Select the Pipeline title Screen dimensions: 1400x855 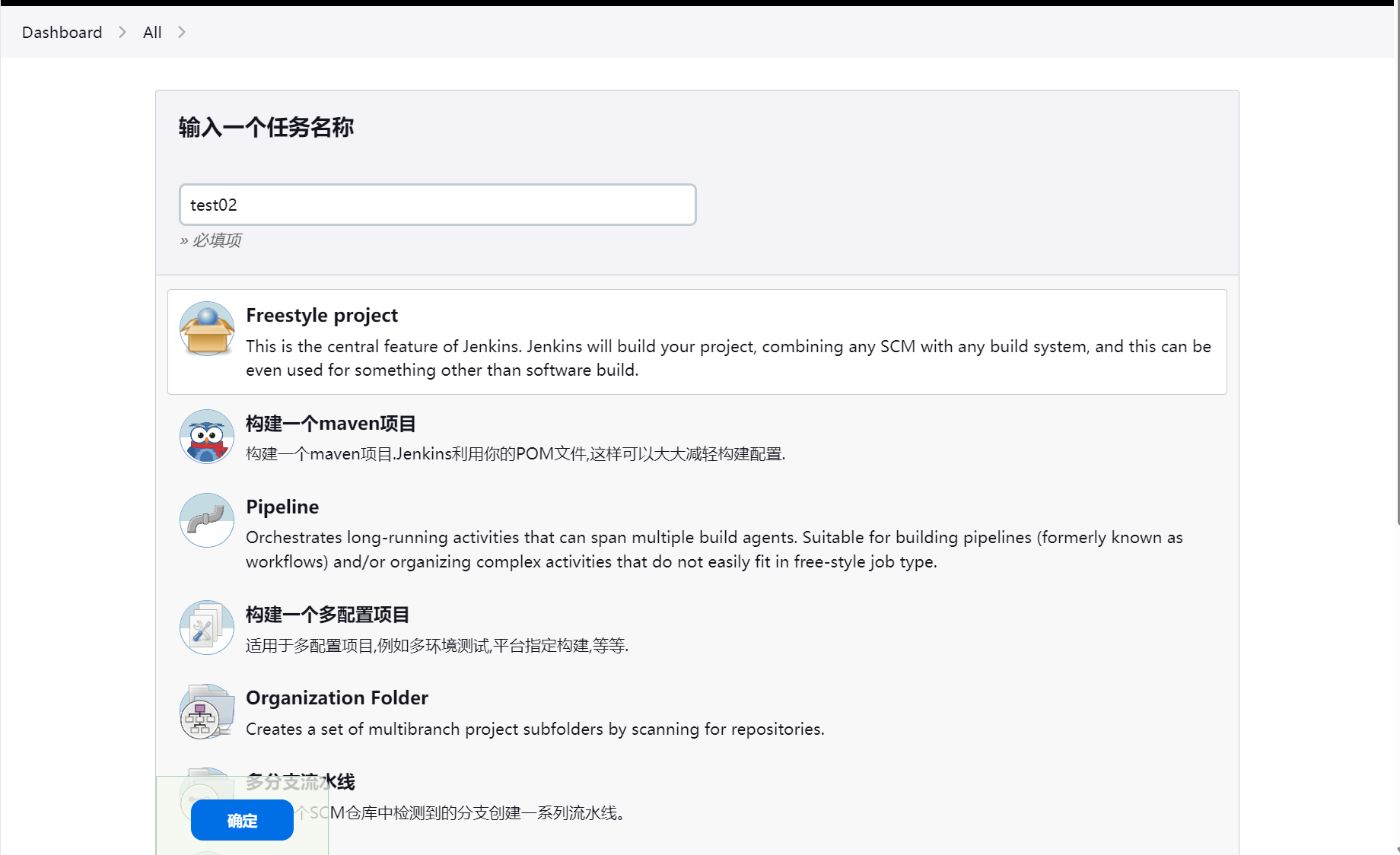click(x=282, y=507)
